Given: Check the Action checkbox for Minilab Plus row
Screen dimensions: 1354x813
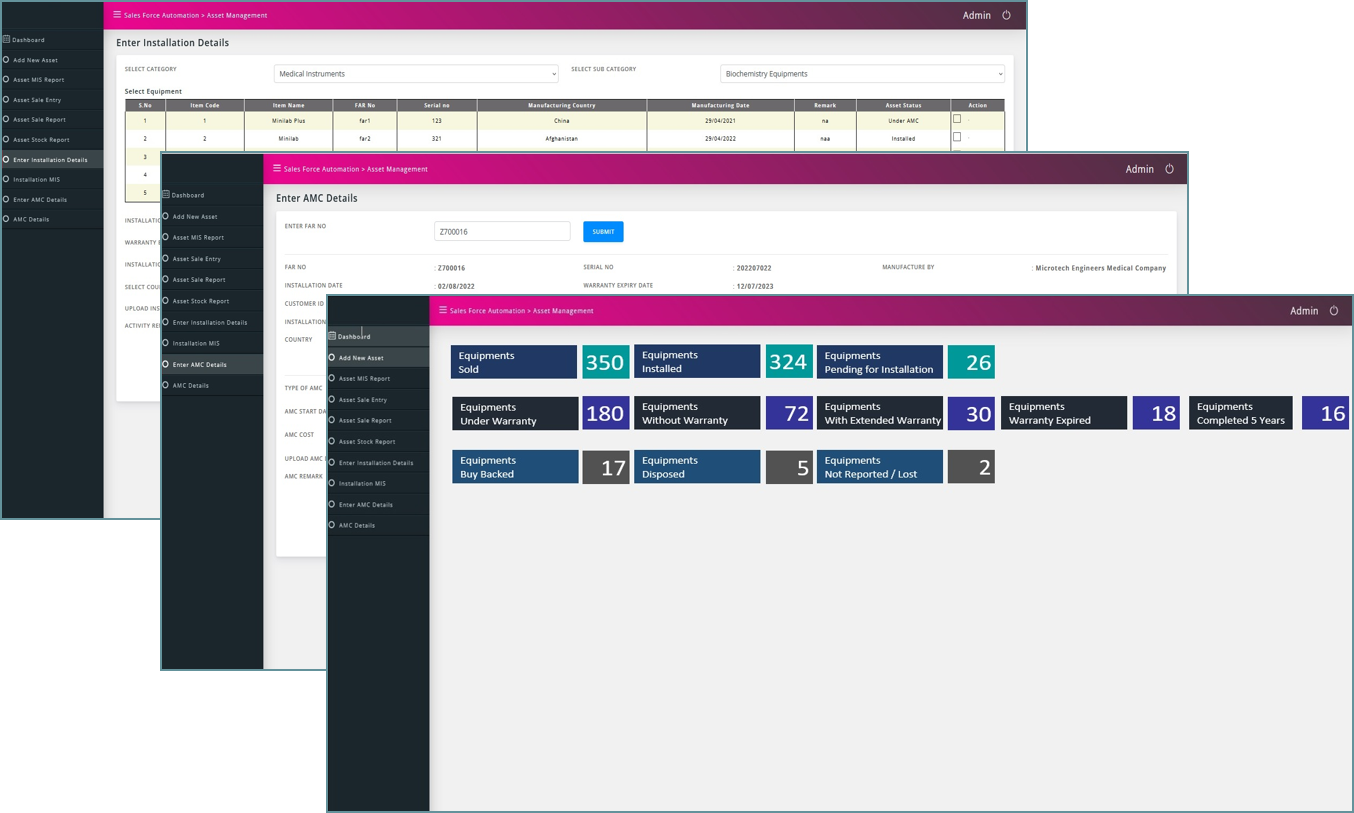Looking at the screenshot, I should [x=957, y=119].
